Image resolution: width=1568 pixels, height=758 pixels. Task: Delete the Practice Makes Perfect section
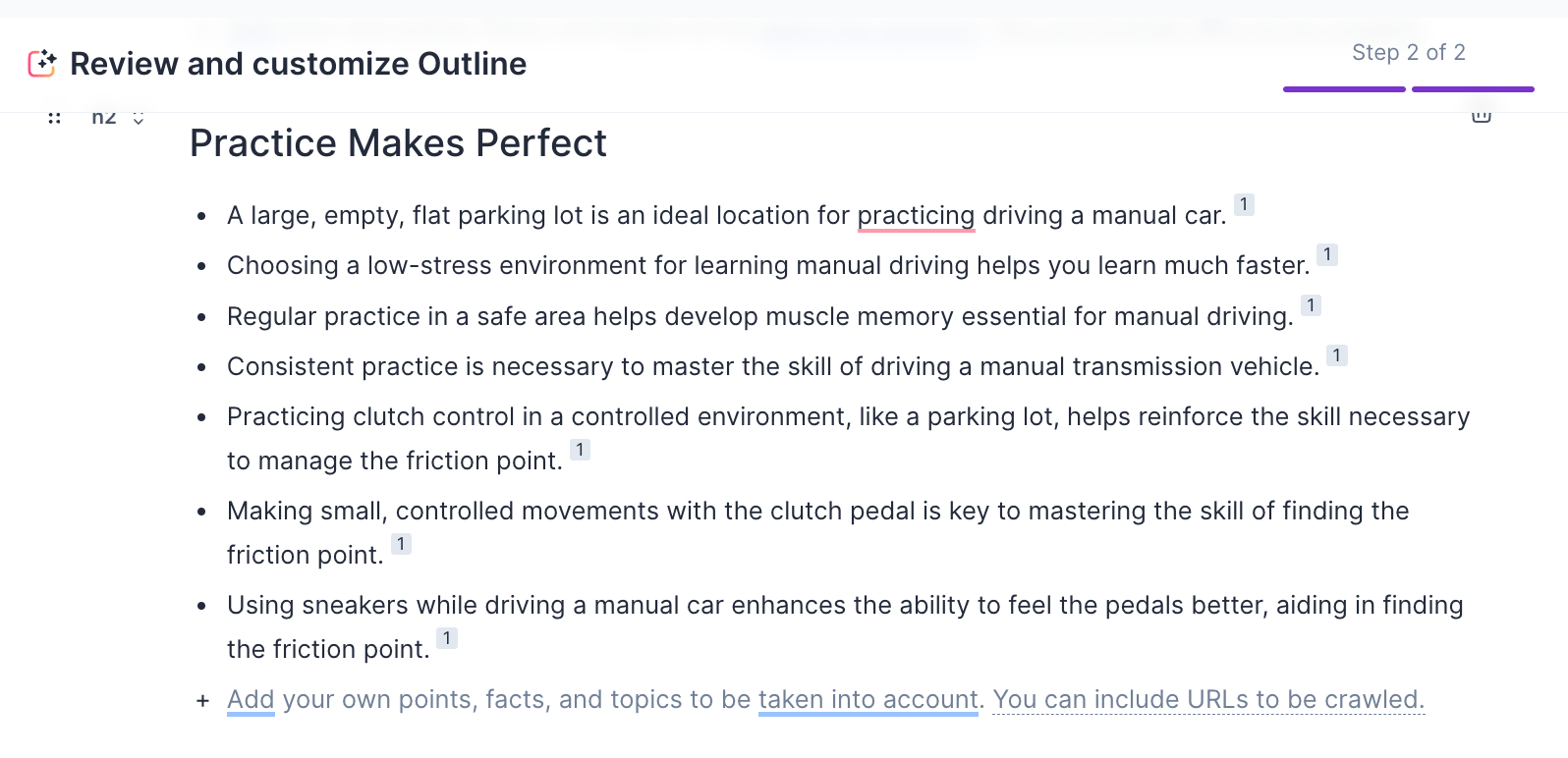(x=1481, y=117)
